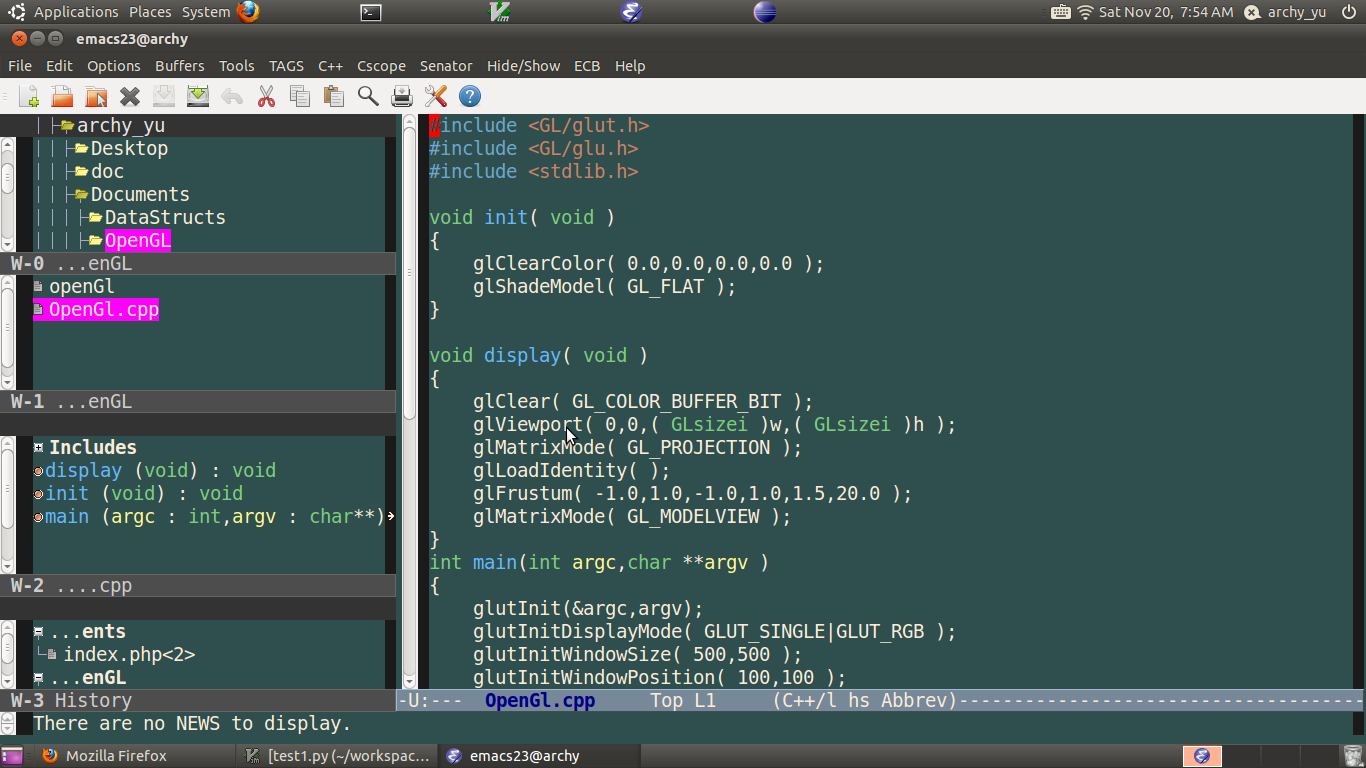The image size is (1366, 768).
Task: Open the terminal launcher in the top panel
Action: point(371,12)
